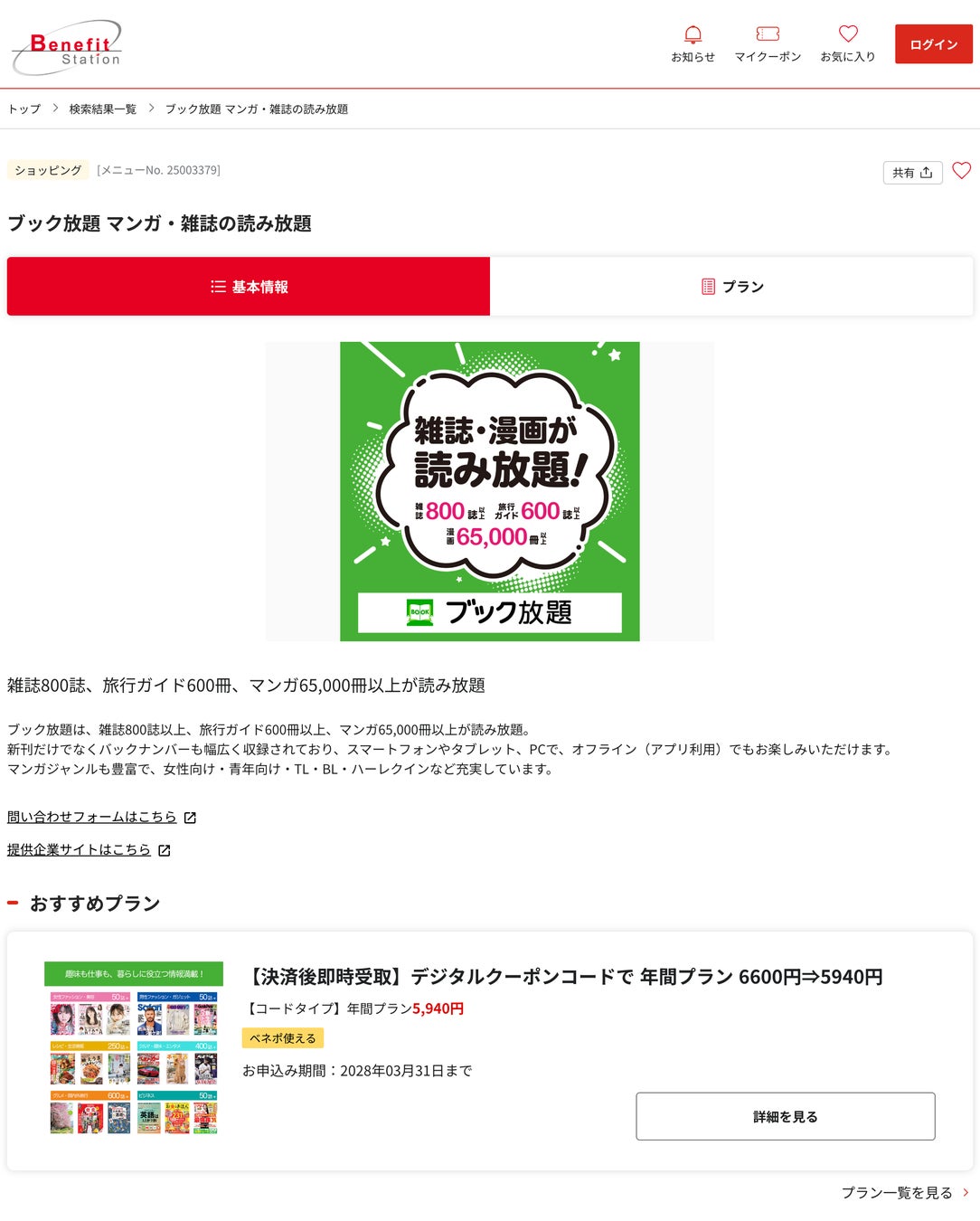The width and height of the screenshot is (980, 1221).
Task: Switch to the 基本情報 tab
Action: click(x=249, y=287)
